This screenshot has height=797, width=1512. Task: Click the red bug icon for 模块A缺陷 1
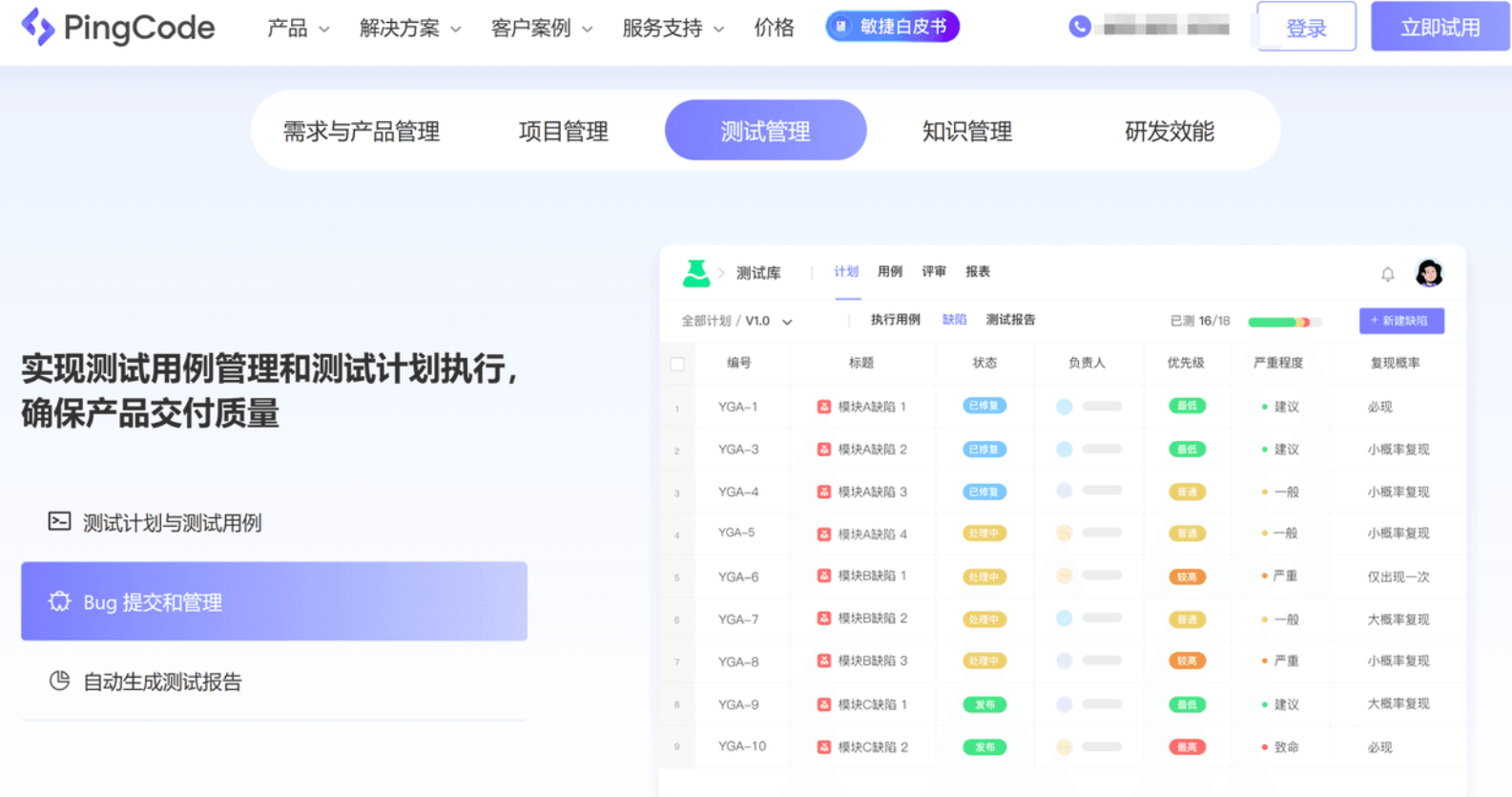point(824,407)
